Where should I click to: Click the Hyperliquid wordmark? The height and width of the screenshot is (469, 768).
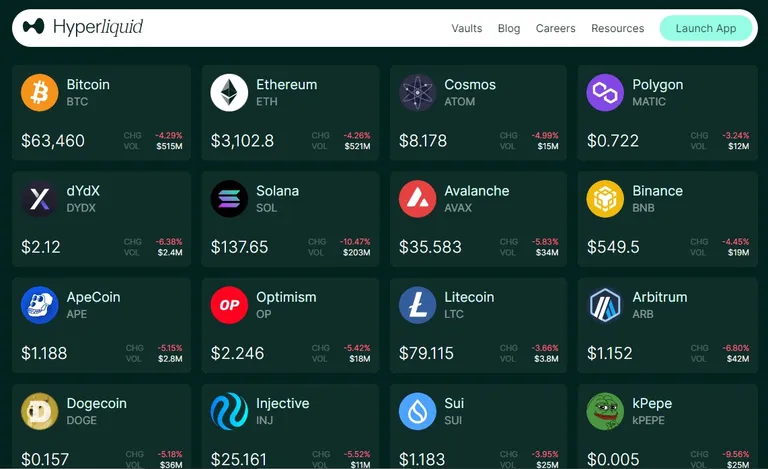[x=98, y=27]
